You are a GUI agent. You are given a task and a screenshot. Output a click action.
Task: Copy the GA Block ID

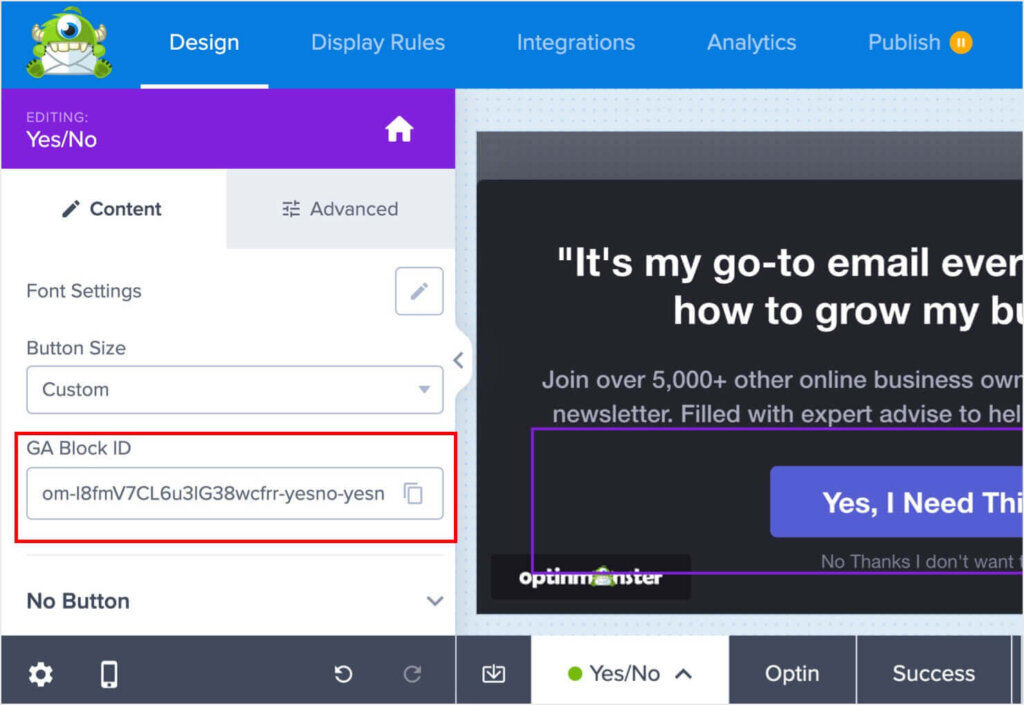413,494
